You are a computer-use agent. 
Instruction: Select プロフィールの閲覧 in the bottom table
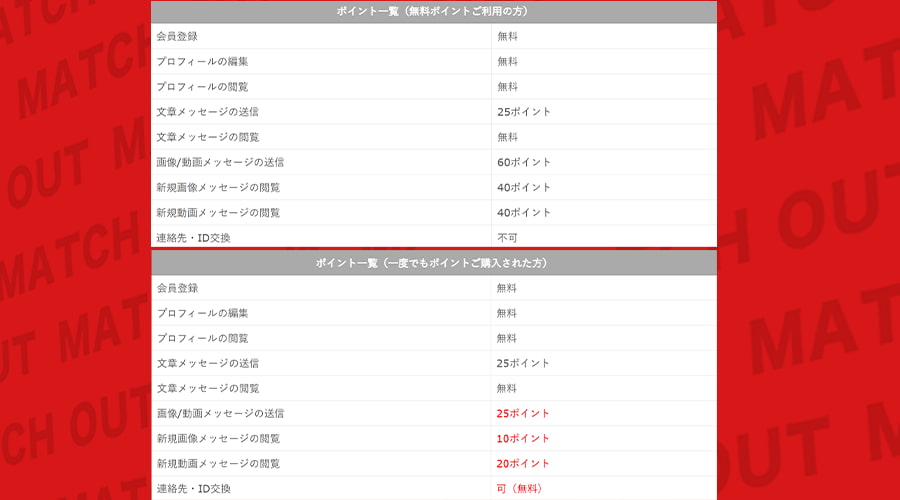(x=202, y=338)
